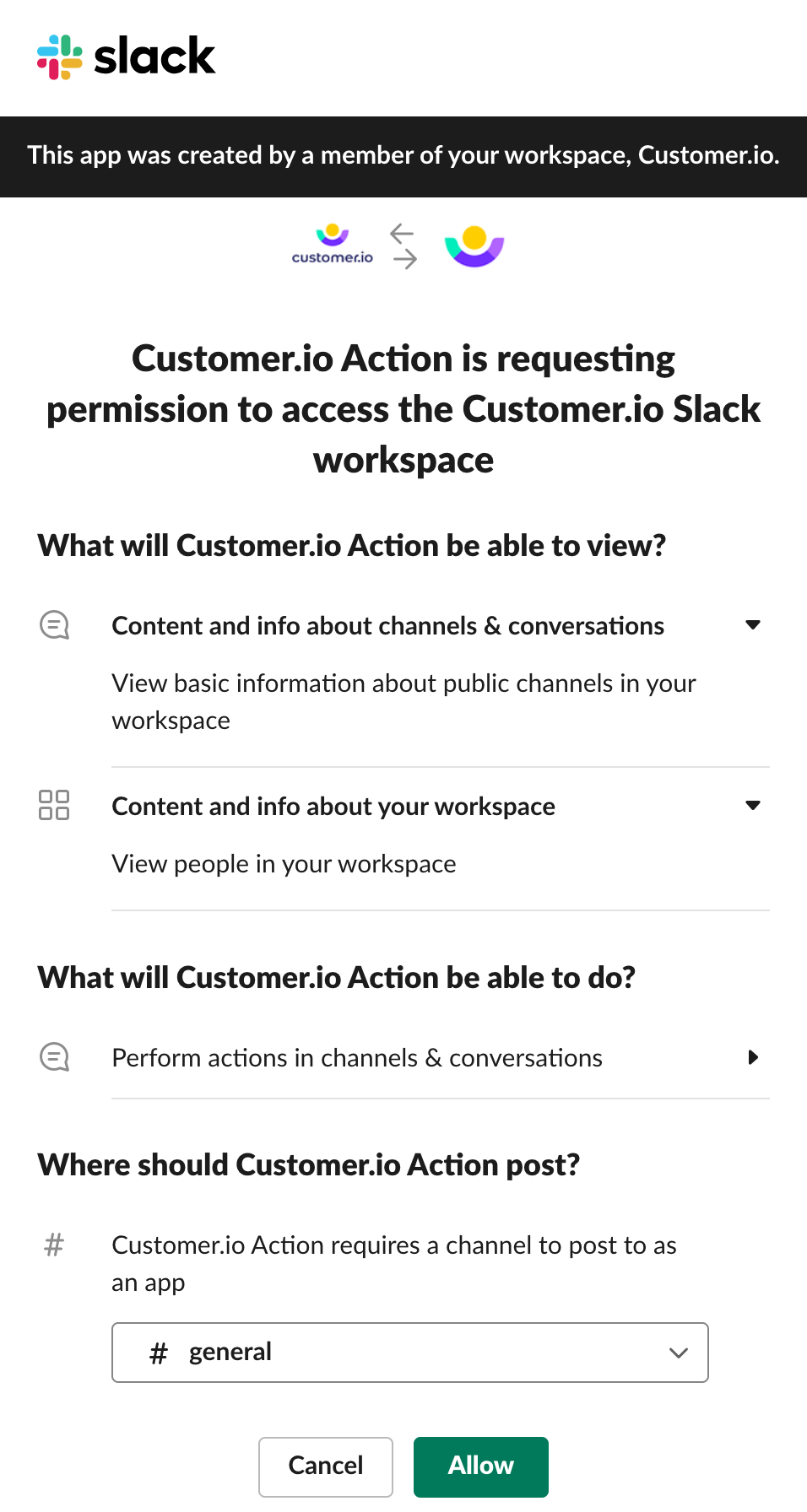The height and width of the screenshot is (1512, 807).
Task: Click the two-way arrows exchange icon
Action: coord(404,246)
